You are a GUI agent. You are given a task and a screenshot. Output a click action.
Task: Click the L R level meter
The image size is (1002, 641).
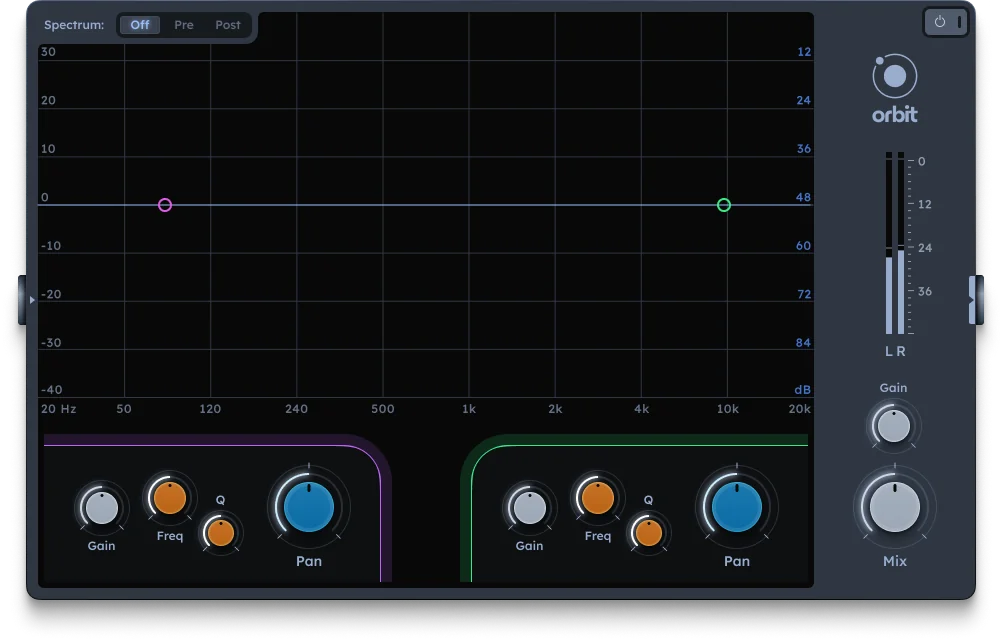pyautogui.click(x=895, y=245)
